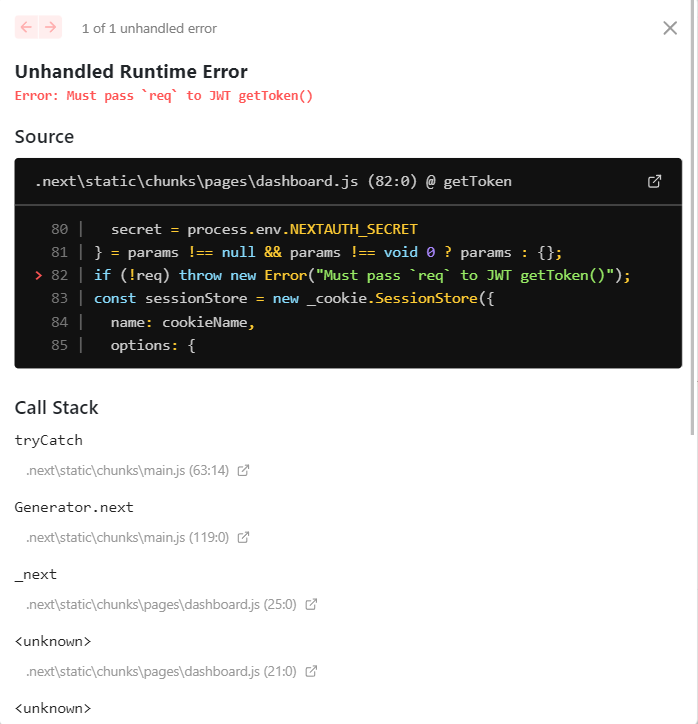Click the Source heading
This screenshot has height=724, width=698.
pyautogui.click(x=44, y=137)
